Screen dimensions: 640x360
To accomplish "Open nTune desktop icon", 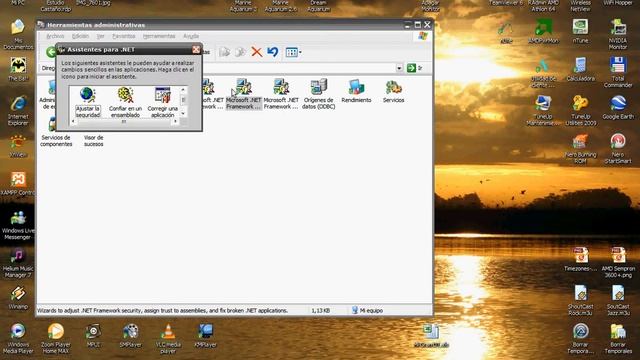I will [580, 31].
